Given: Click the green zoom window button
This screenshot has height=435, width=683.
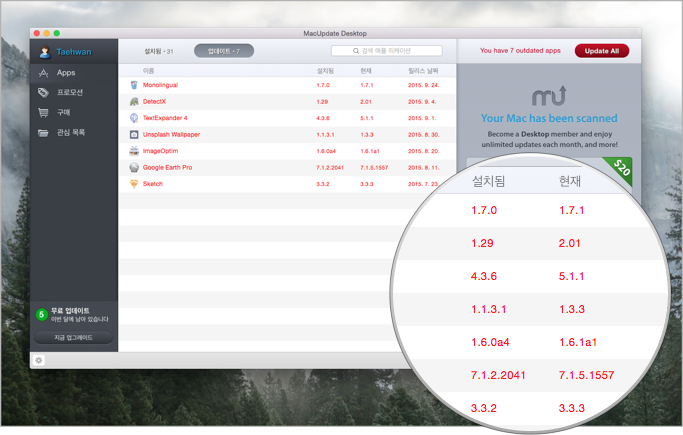Looking at the screenshot, I should tap(57, 33).
